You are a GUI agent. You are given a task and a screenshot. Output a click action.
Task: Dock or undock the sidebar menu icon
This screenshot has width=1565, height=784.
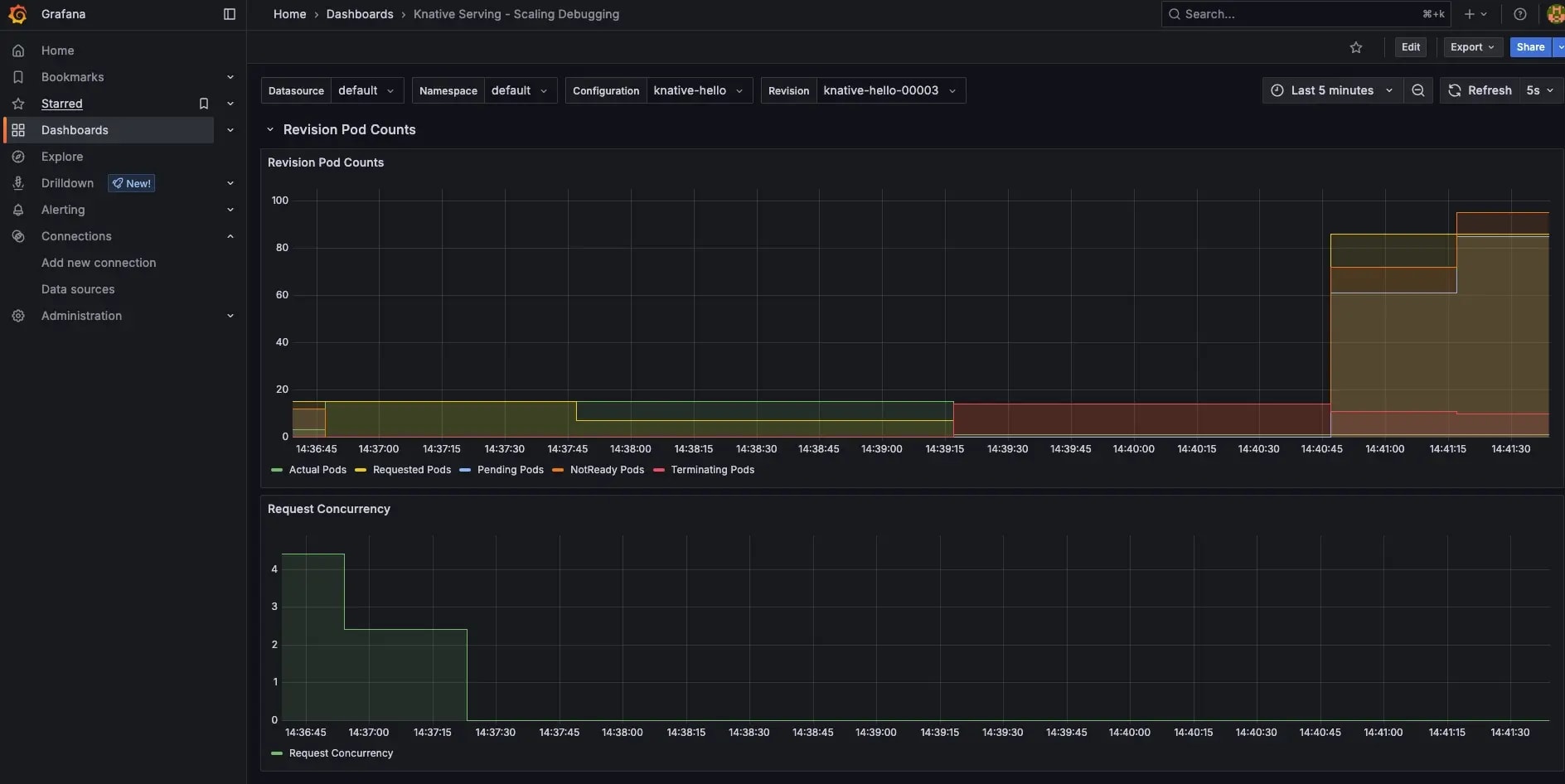[230, 14]
